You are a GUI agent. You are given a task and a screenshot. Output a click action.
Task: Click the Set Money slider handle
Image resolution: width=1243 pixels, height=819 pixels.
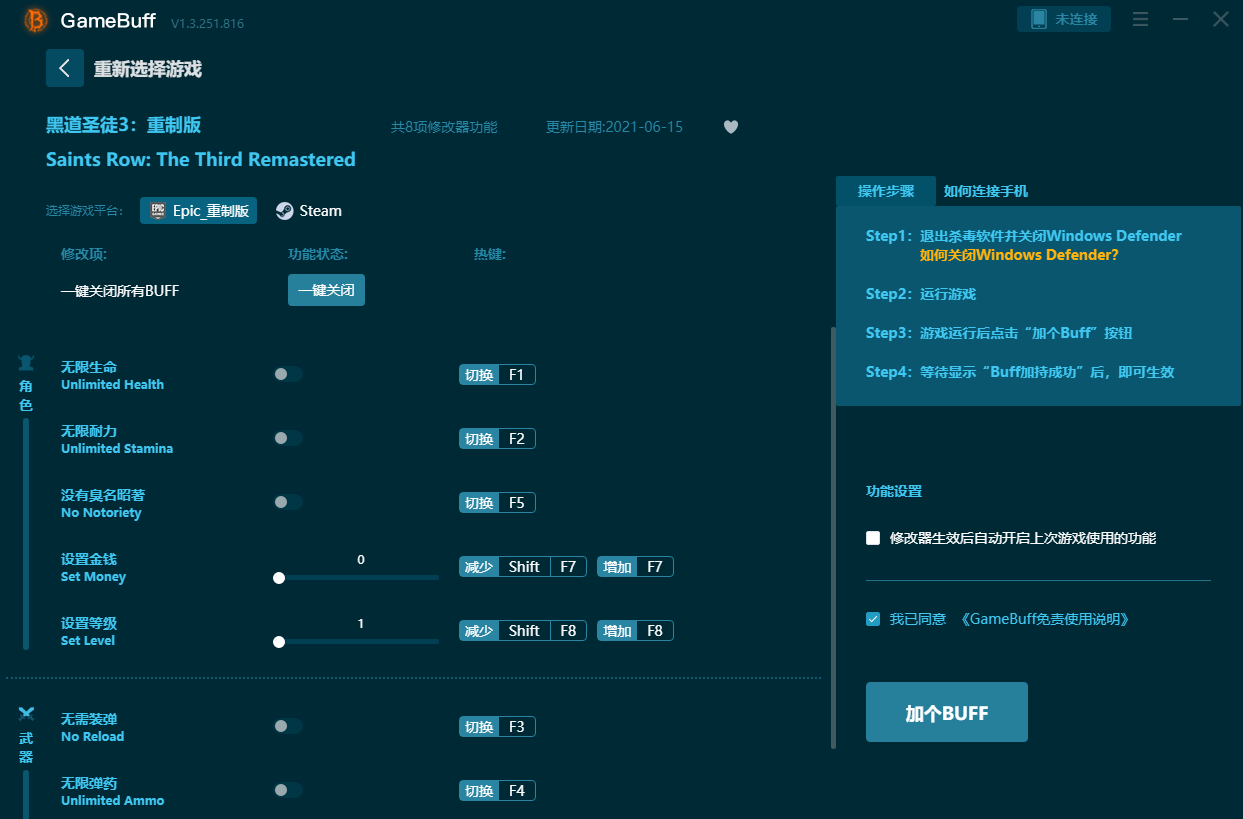point(279,578)
